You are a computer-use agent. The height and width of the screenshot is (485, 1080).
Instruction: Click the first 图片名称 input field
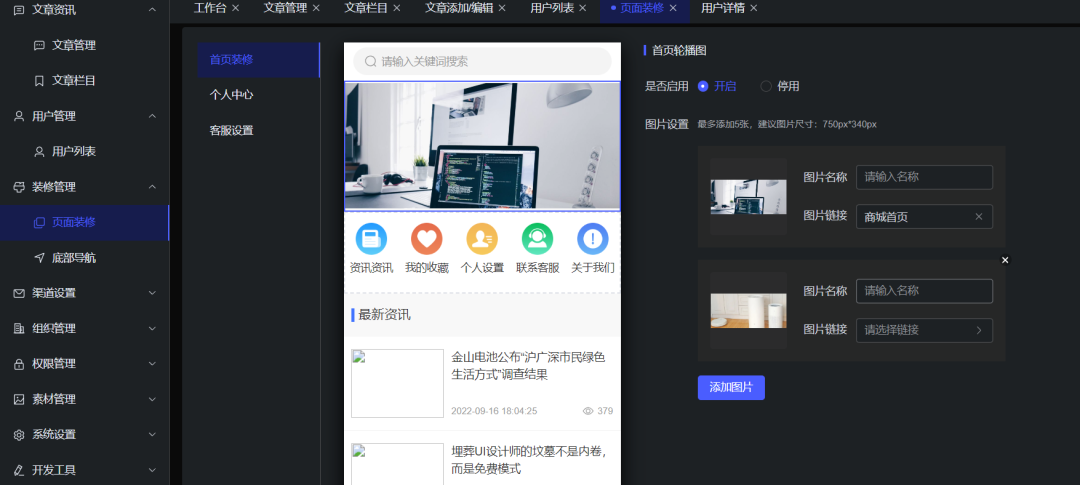(x=924, y=177)
